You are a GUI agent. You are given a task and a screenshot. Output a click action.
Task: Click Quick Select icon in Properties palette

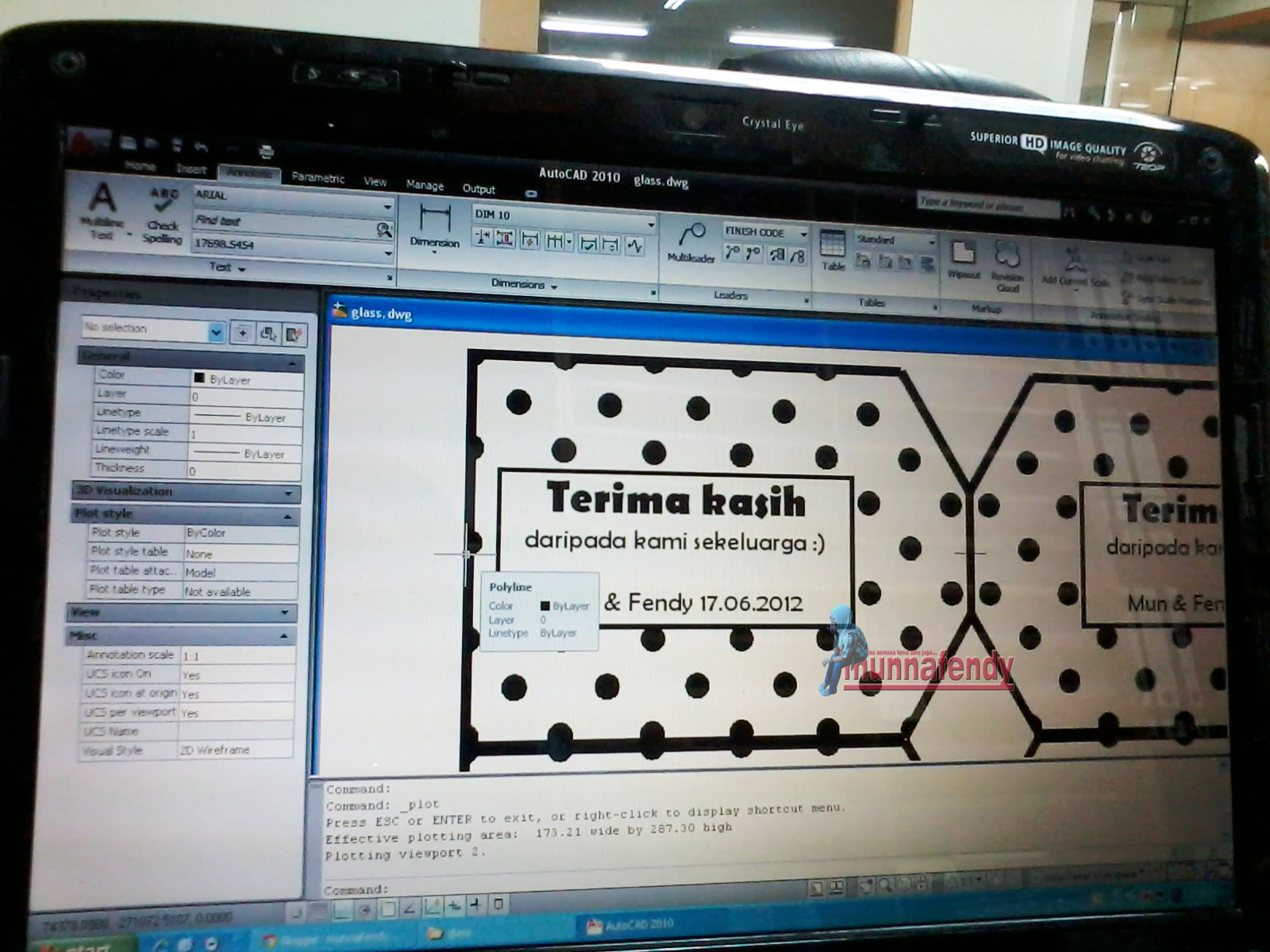(294, 335)
